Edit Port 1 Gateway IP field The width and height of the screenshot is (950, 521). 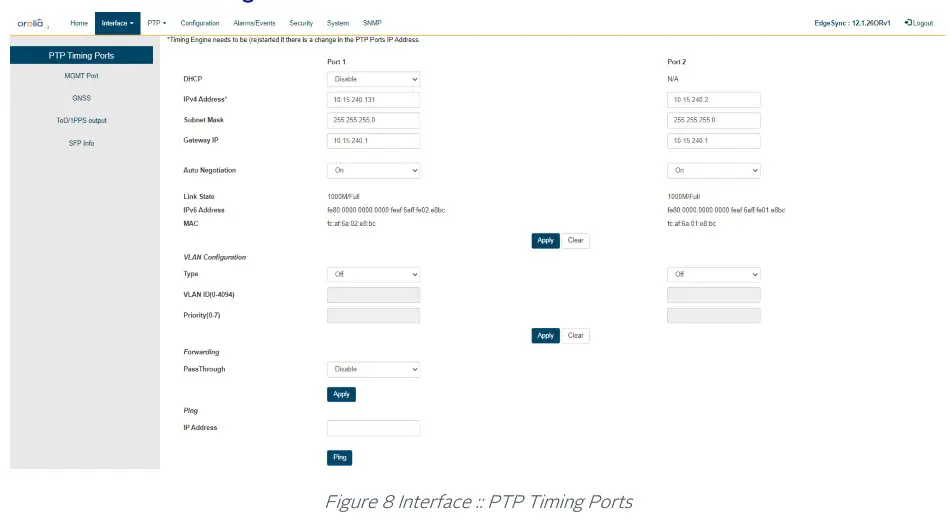[373, 141]
